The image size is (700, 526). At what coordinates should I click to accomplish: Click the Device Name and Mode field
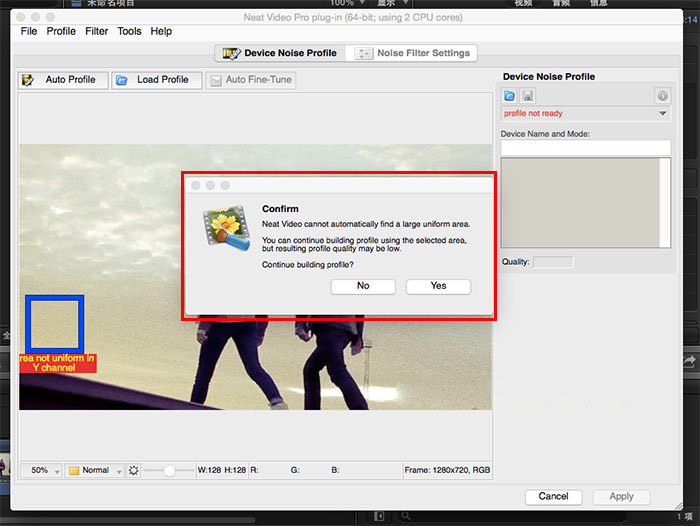tap(585, 148)
